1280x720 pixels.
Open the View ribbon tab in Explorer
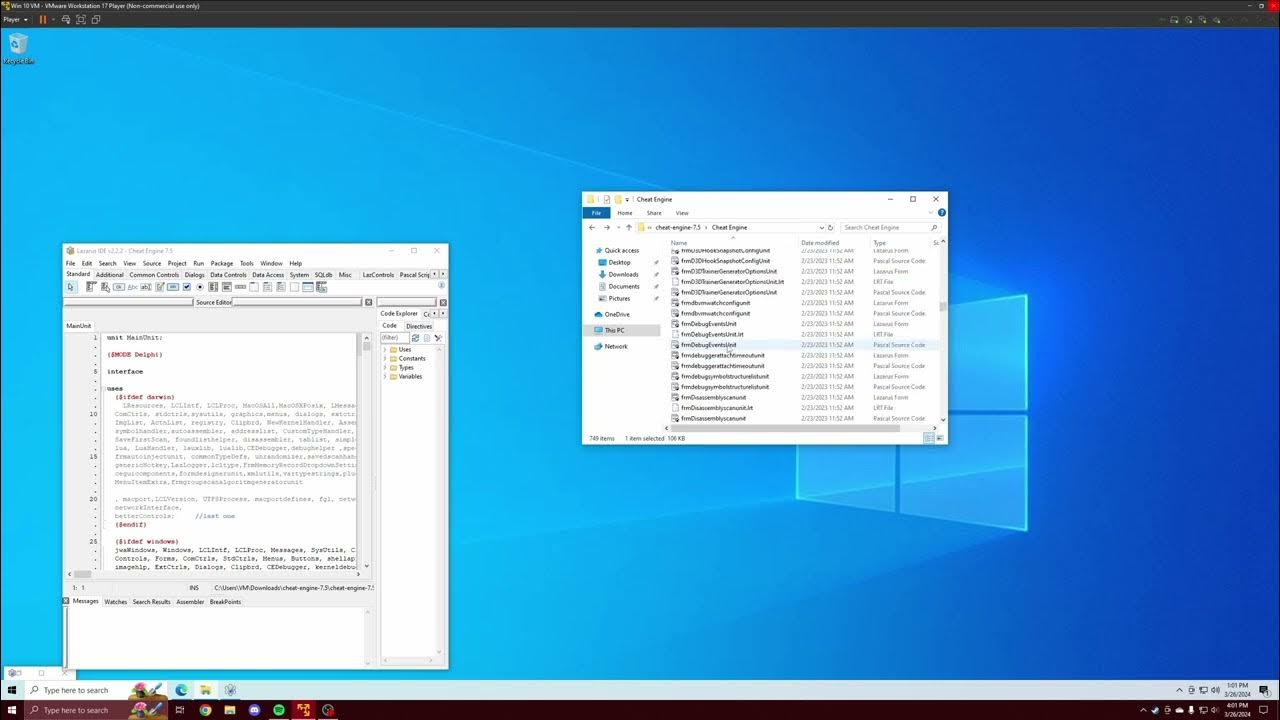(682, 213)
